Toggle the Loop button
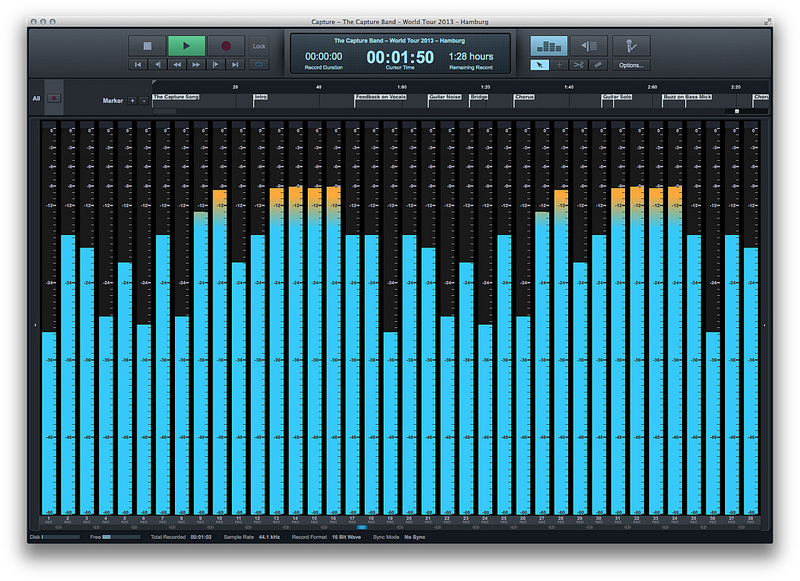Screen dimensions: 800x581 (259, 64)
